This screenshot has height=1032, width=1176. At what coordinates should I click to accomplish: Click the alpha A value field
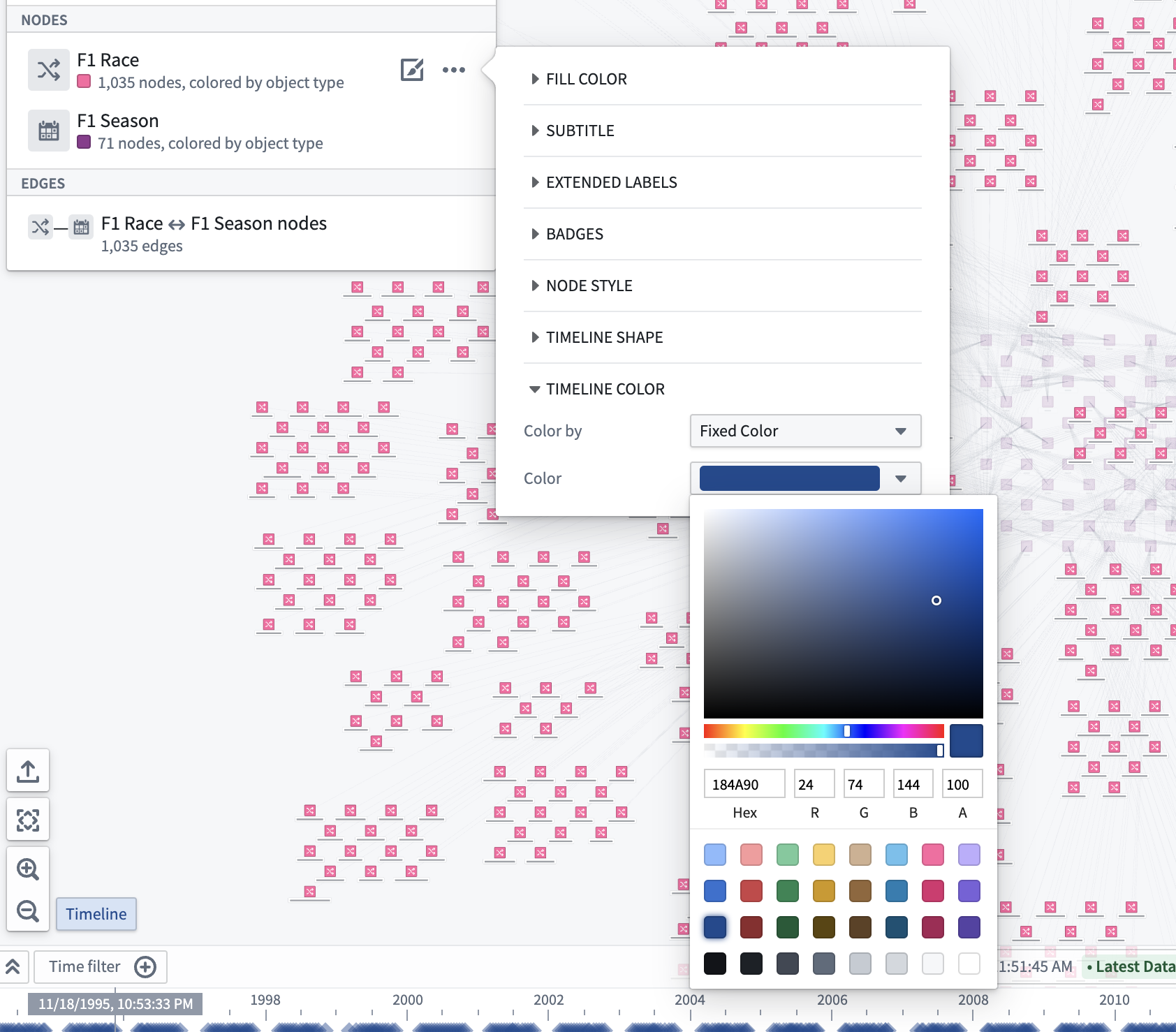pos(962,784)
